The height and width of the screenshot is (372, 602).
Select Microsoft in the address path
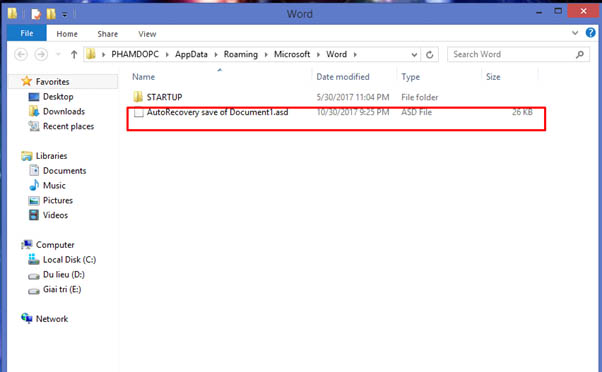[x=292, y=54]
